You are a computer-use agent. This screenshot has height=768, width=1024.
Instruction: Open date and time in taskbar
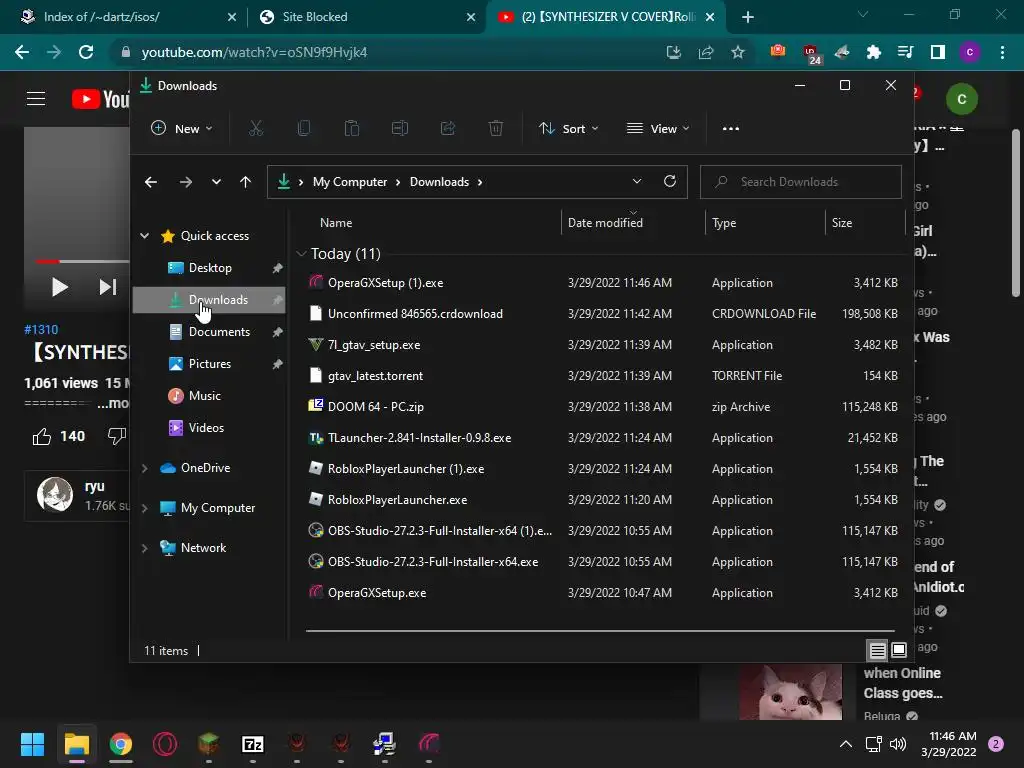pyautogui.click(x=948, y=744)
